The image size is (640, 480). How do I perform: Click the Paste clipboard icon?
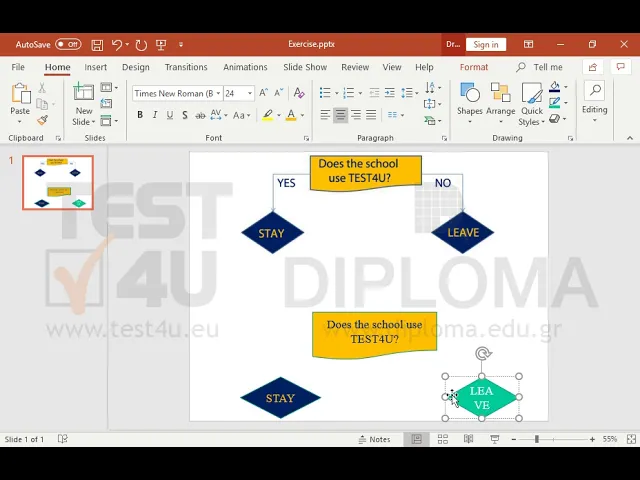point(20,93)
